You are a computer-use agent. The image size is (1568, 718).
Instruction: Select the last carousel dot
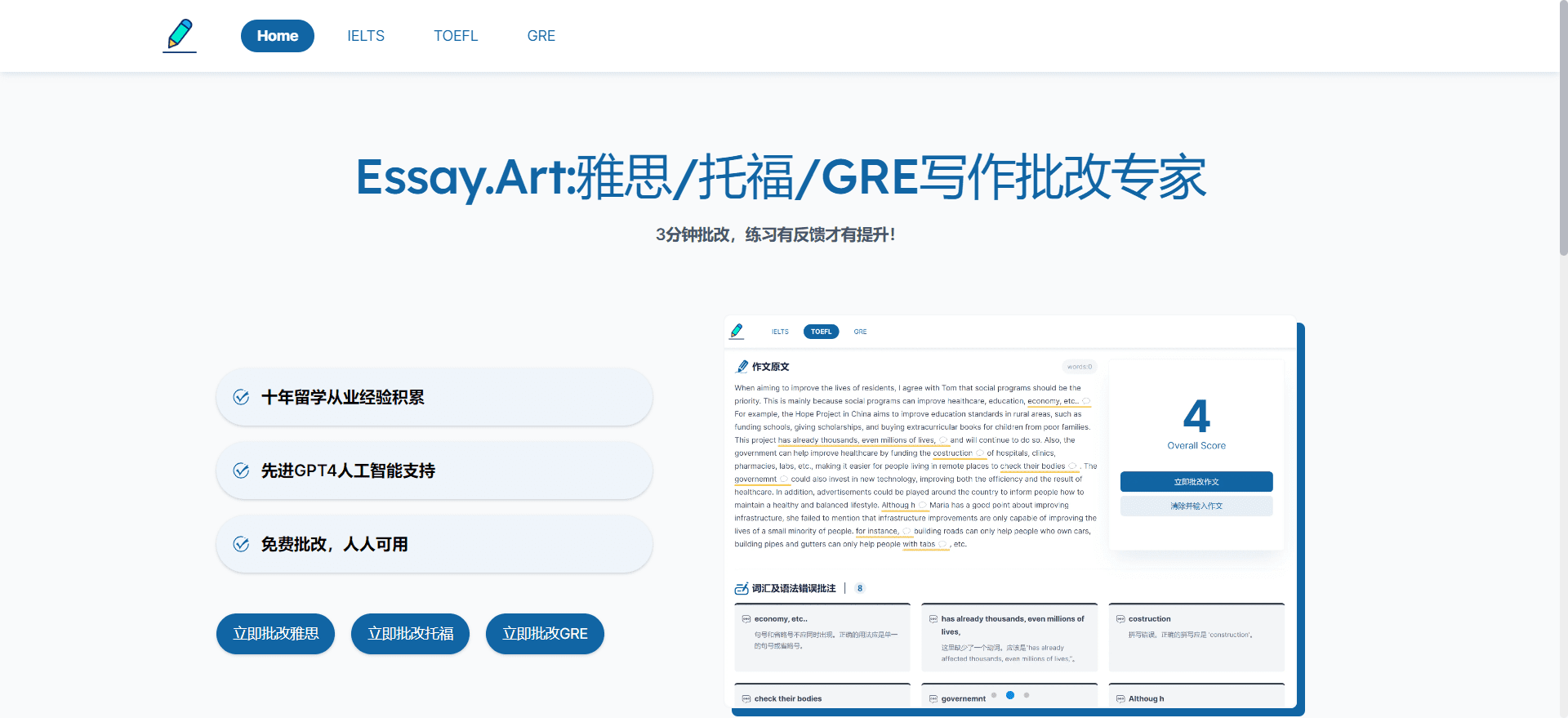tap(1027, 695)
